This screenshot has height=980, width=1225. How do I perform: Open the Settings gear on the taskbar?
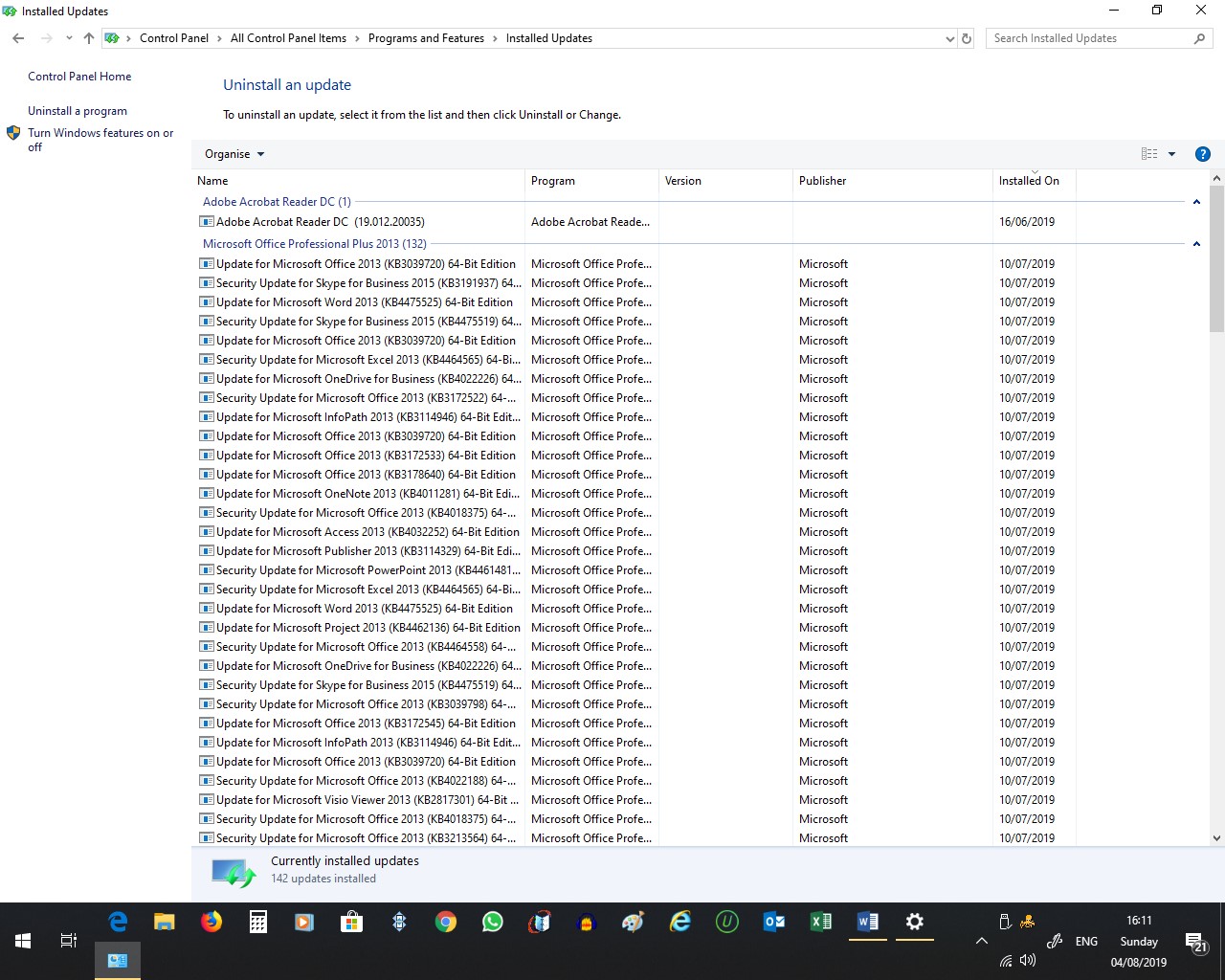(x=915, y=922)
